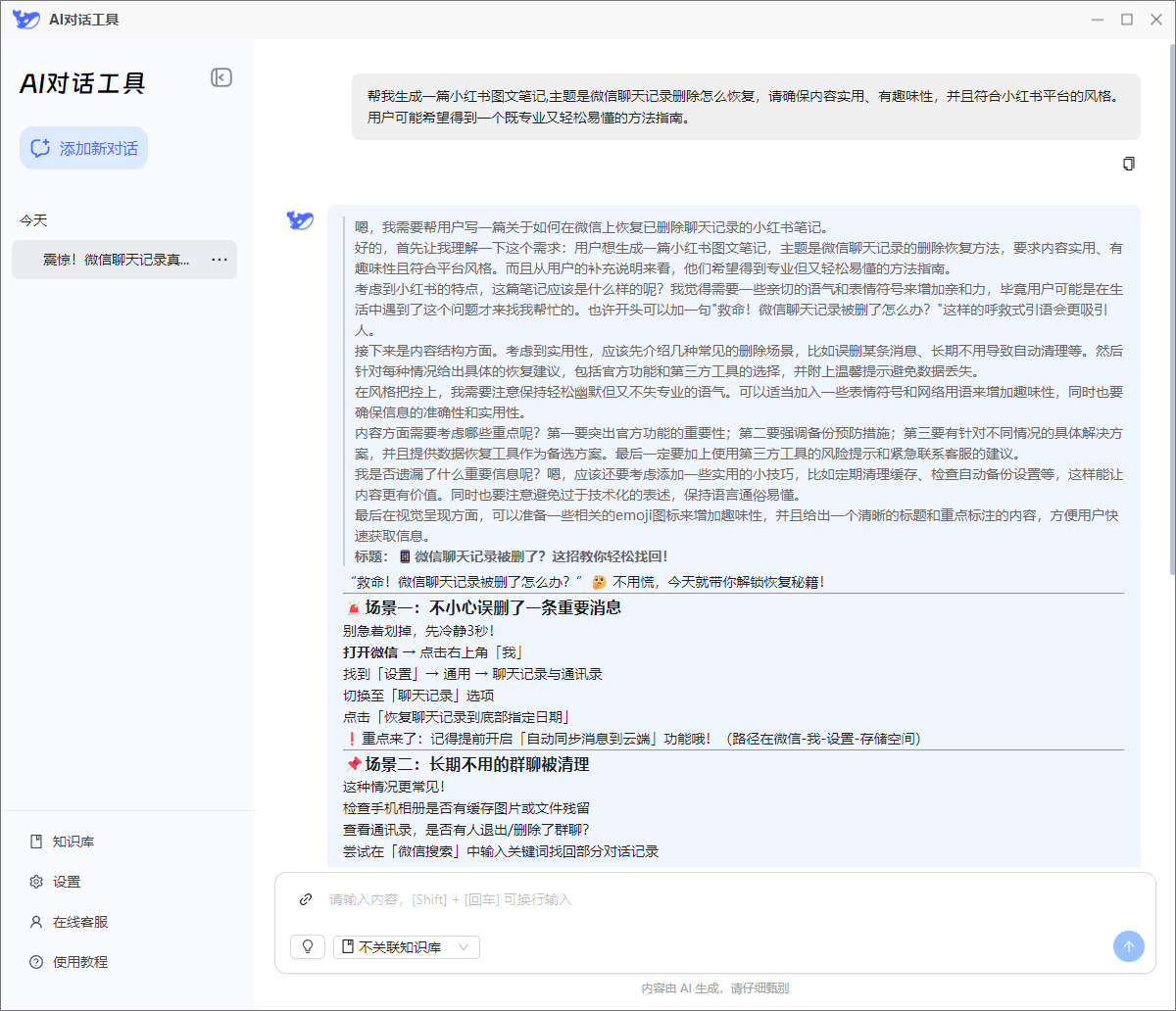Maximize the AI对话工具 window
The image size is (1176, 1011).
pos(1127,20)
